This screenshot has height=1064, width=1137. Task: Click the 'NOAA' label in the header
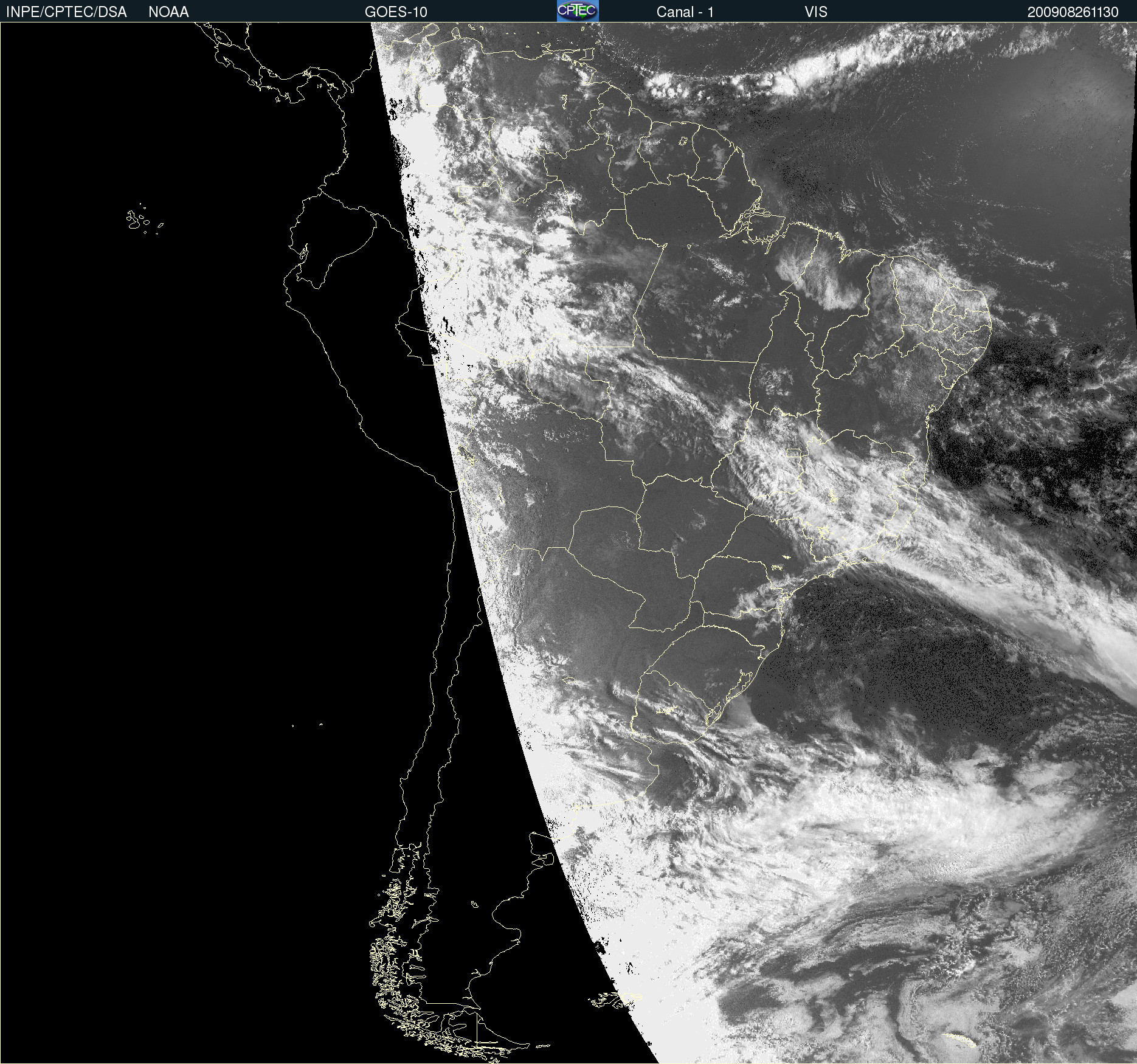click(x=168, y=12)
